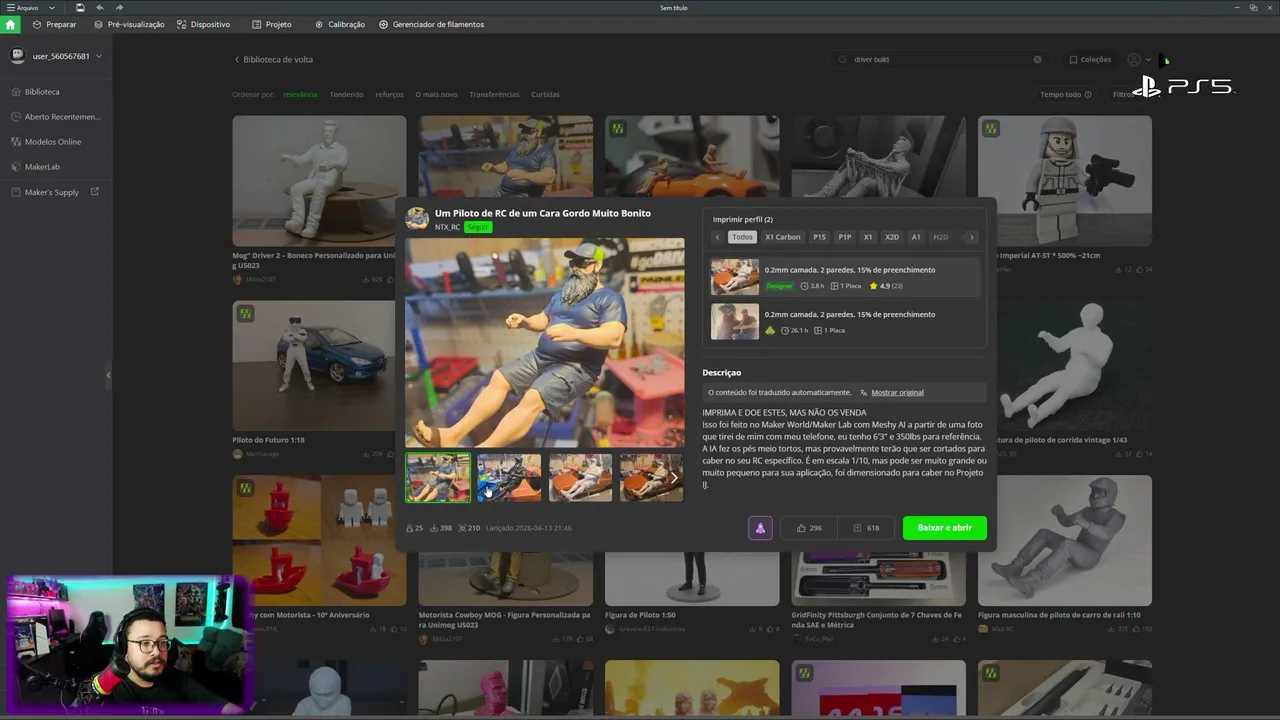Click the translate icon beside Mostrar original

coord(863,393)
